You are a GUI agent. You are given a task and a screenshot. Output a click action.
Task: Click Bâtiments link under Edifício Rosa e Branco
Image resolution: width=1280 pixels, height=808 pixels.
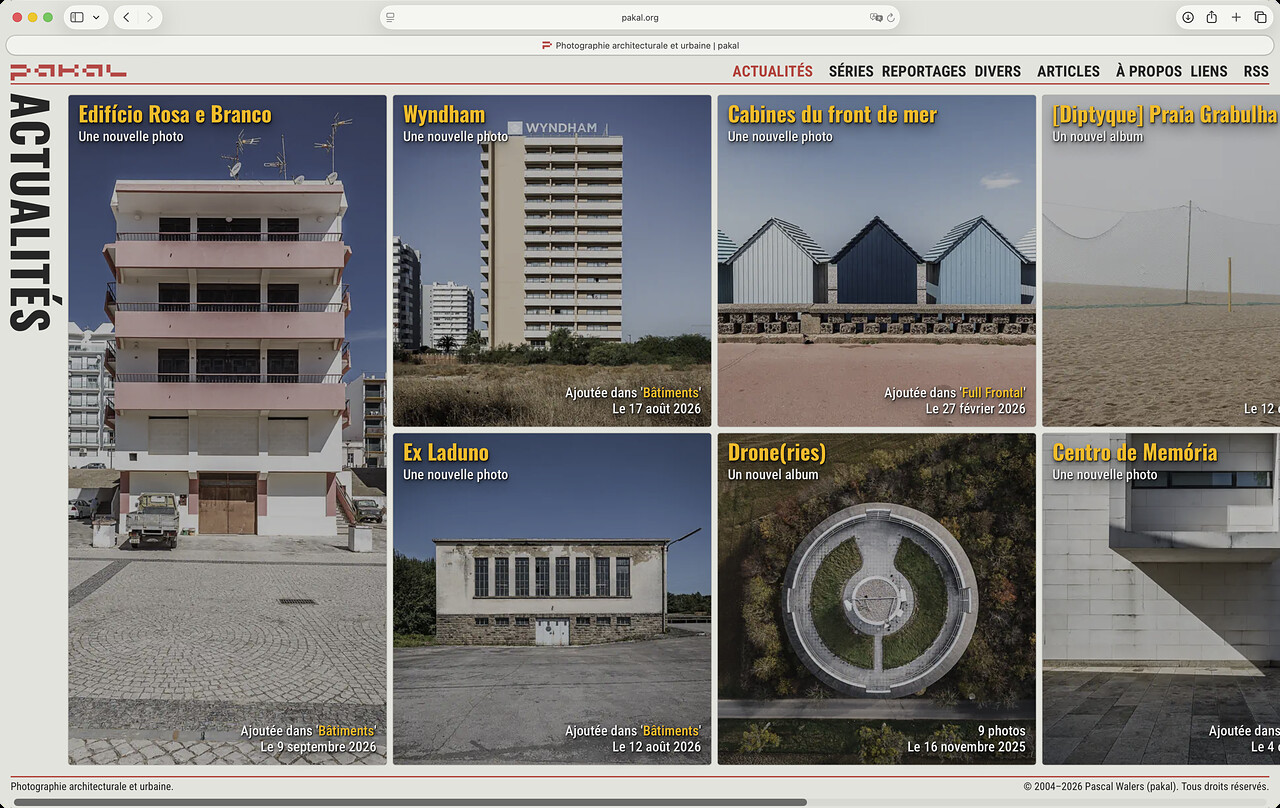pyautogui.click(x=346, y=731)
